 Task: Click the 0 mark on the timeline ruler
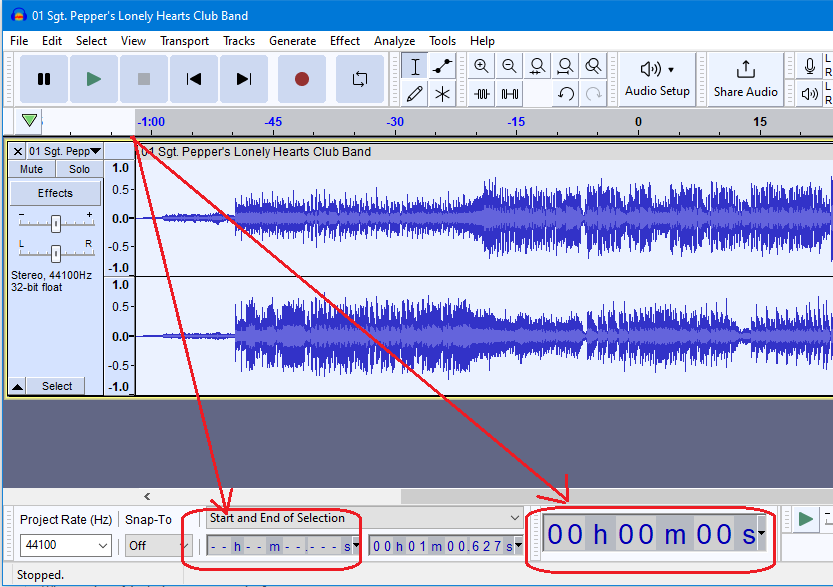point(638,122)
